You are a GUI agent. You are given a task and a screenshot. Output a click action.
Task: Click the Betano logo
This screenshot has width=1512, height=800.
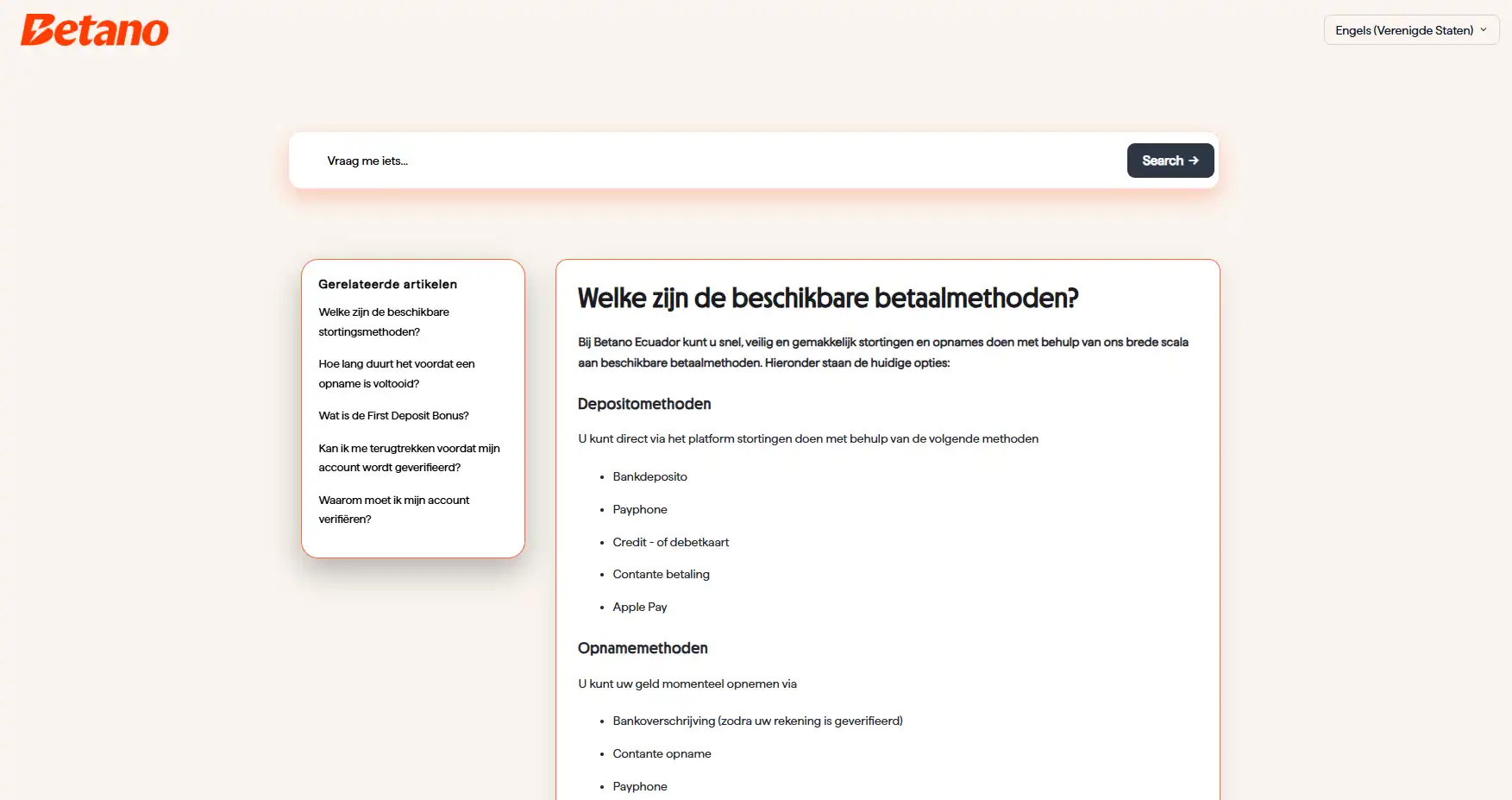point(95,30)
